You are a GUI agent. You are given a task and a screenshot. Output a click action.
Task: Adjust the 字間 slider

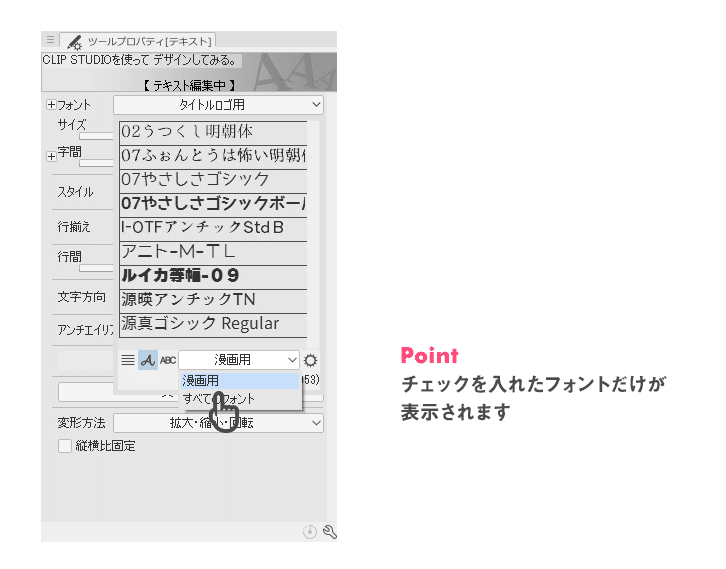click(96, 163)
